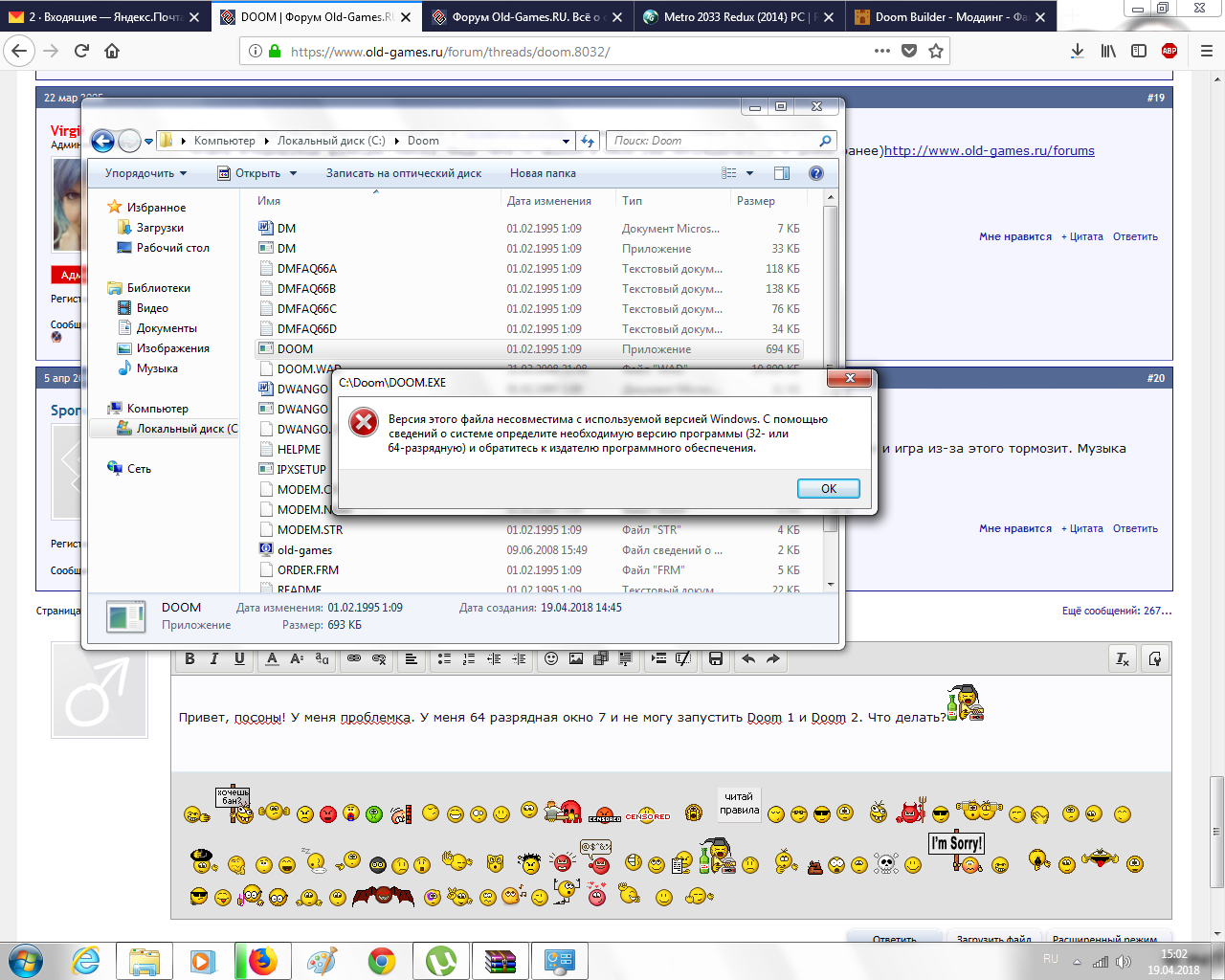
Task: Toggle underline text formatting
Action: pyautogui.click(x=239, y=658)
